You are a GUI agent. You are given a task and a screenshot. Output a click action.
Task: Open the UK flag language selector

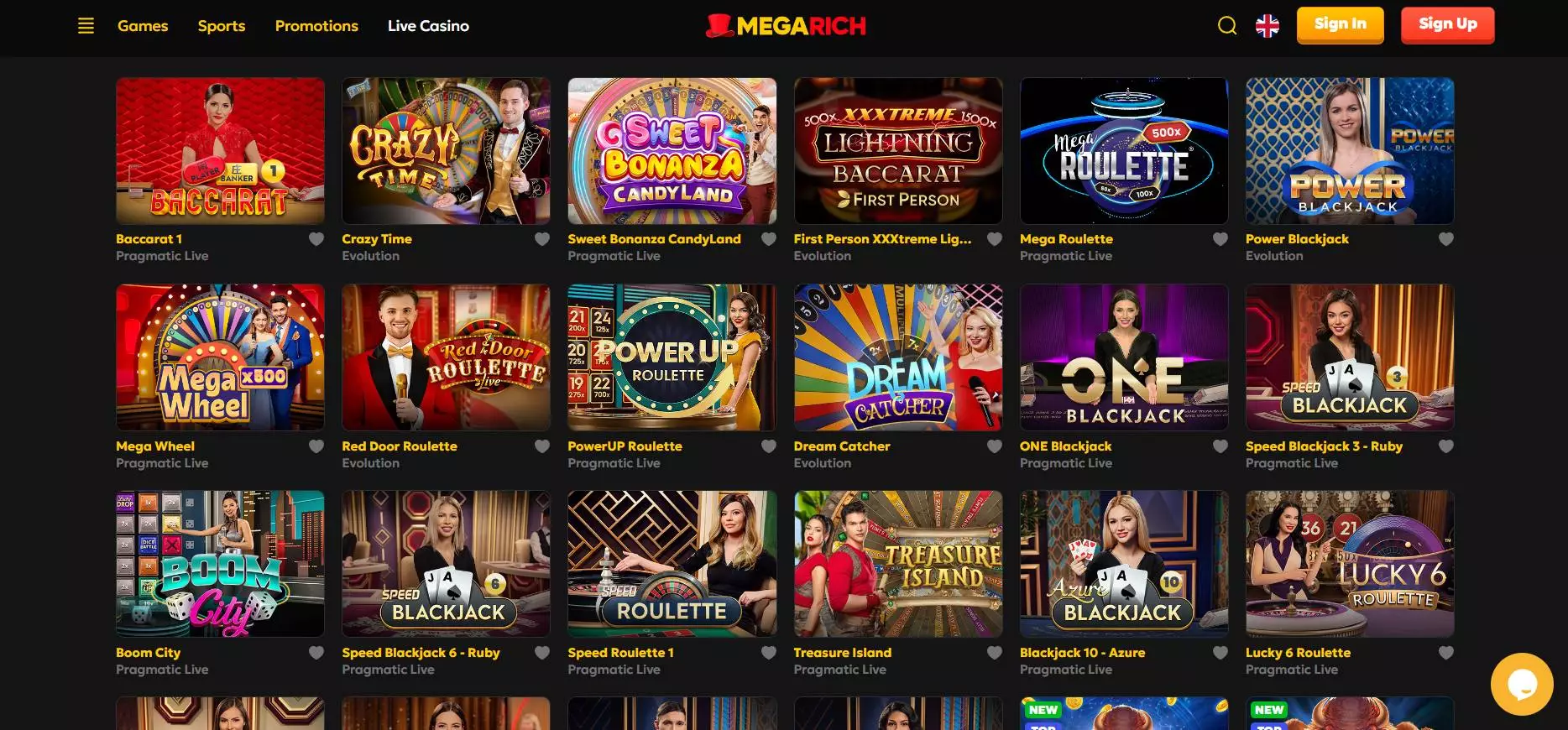[x=1267, y=26]
